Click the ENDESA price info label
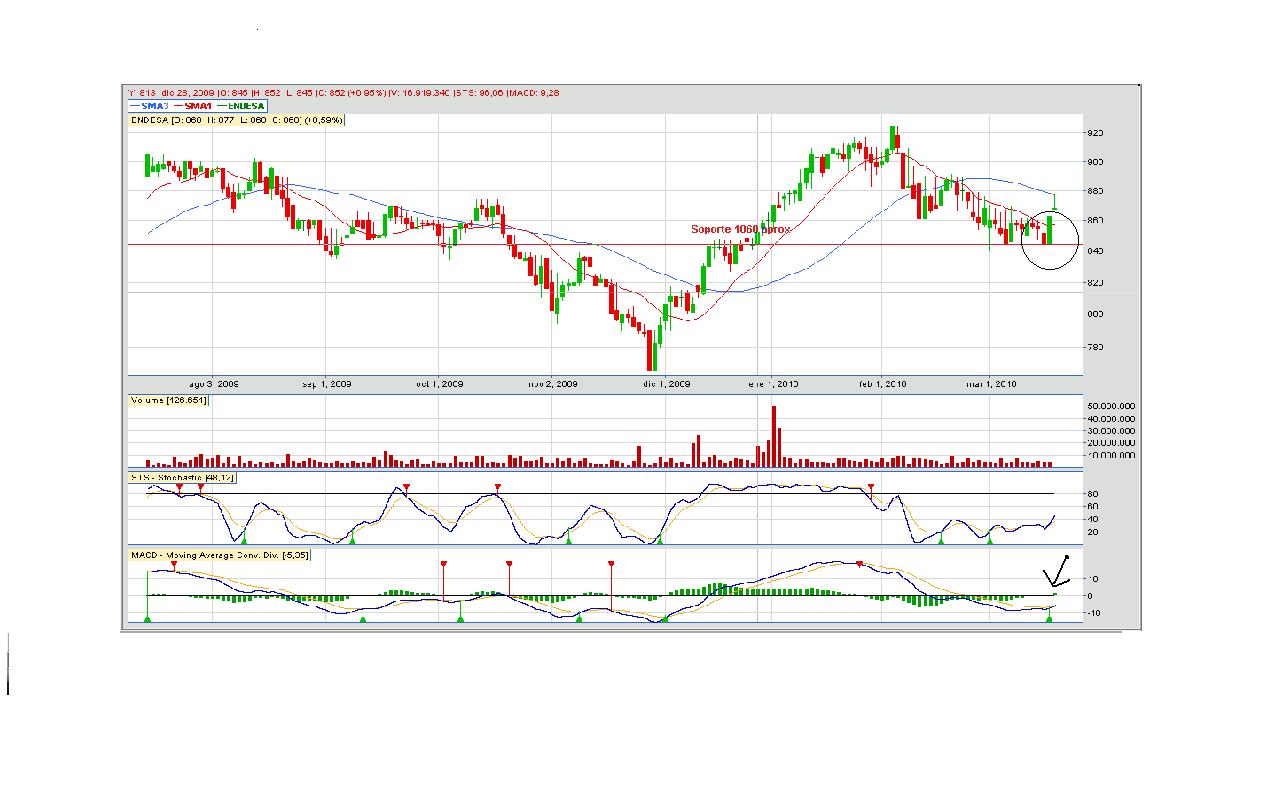 (x=237, y=120)
